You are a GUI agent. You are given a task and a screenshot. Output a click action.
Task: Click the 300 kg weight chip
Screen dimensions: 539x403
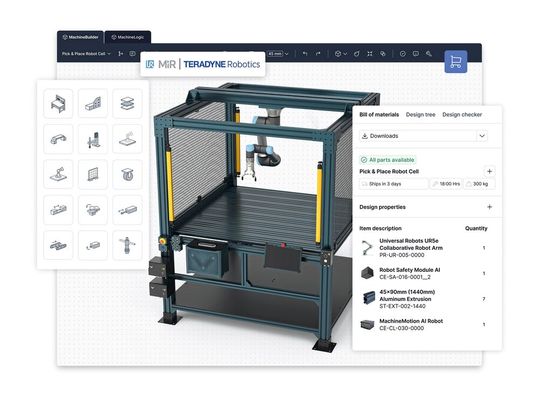point(479,184)
